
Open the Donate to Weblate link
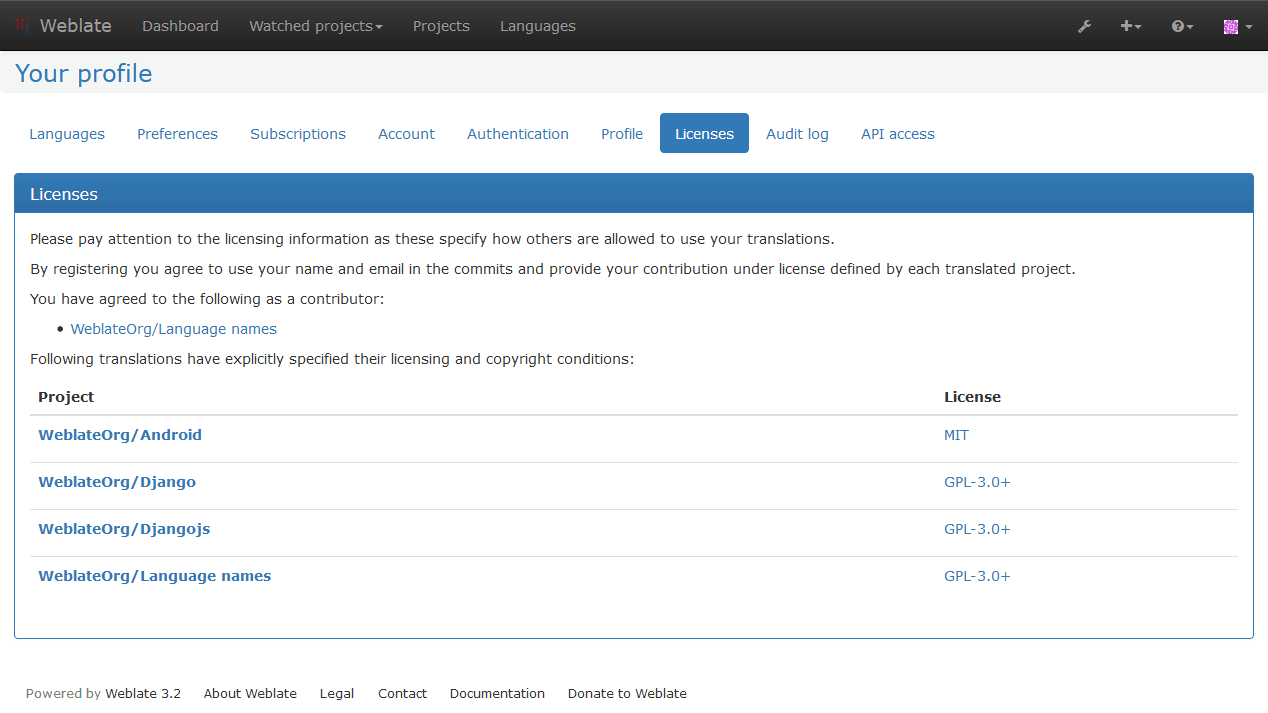(x=627, y=694)
